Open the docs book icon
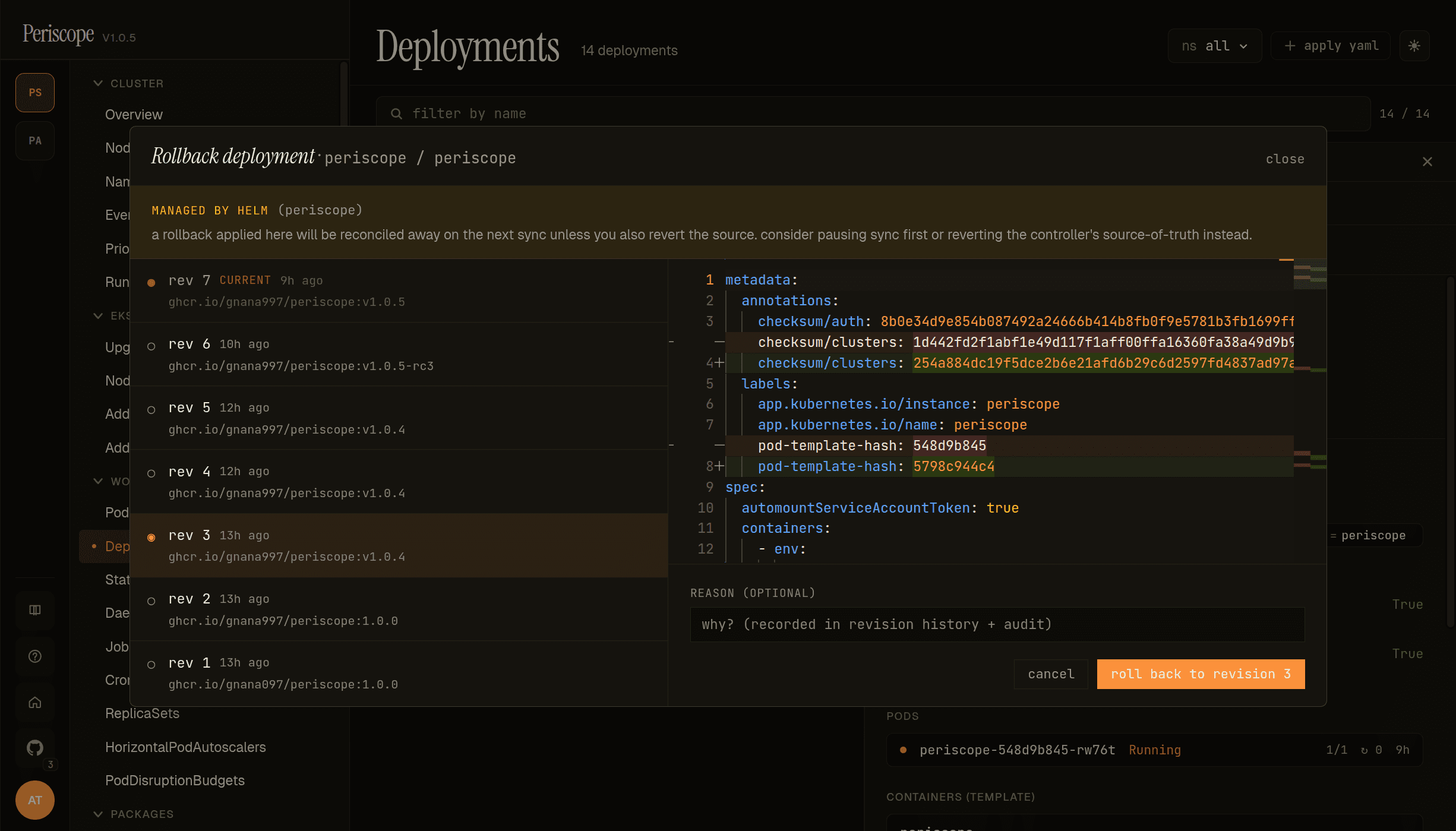 [35, 610]
